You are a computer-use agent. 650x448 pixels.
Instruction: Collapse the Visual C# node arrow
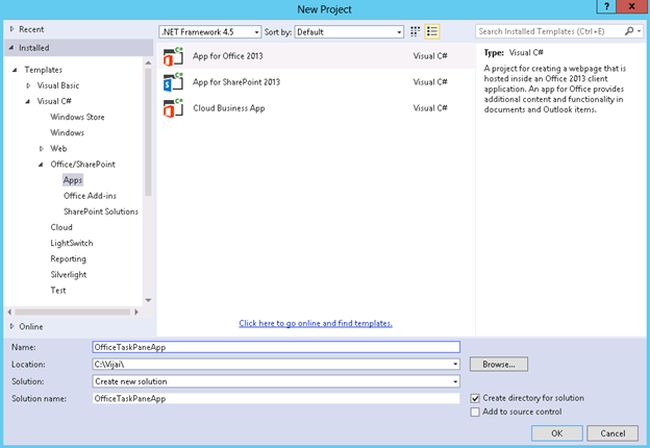click(x=28, y=101)
